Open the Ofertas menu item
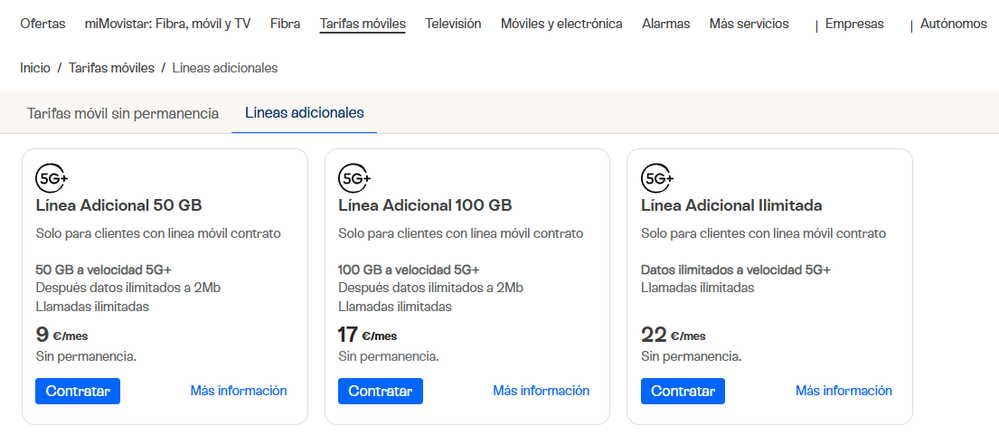The image size is (999, 436). pyautogui.click(x=43, y=24)
